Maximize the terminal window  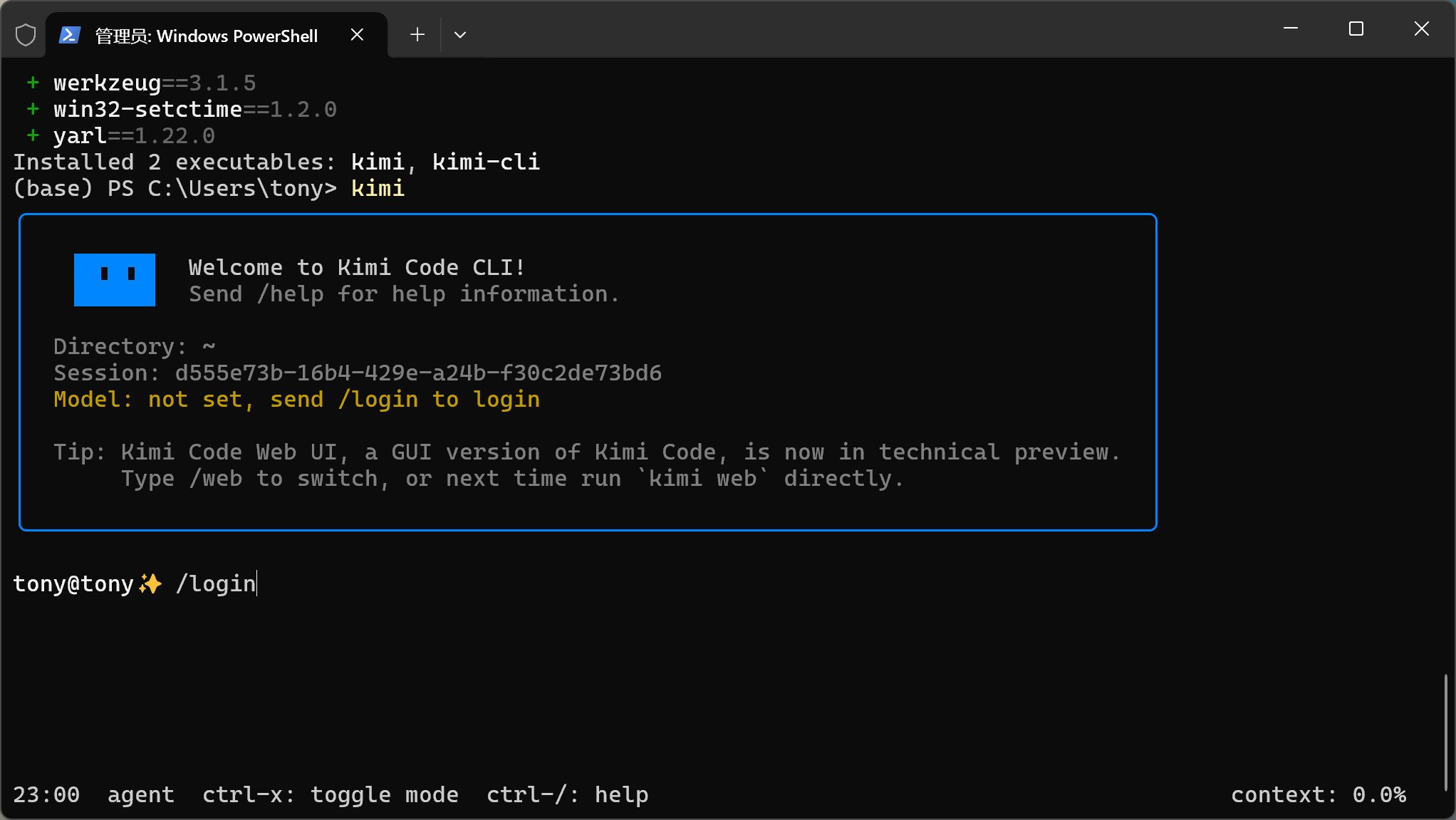click(1356, 28)
